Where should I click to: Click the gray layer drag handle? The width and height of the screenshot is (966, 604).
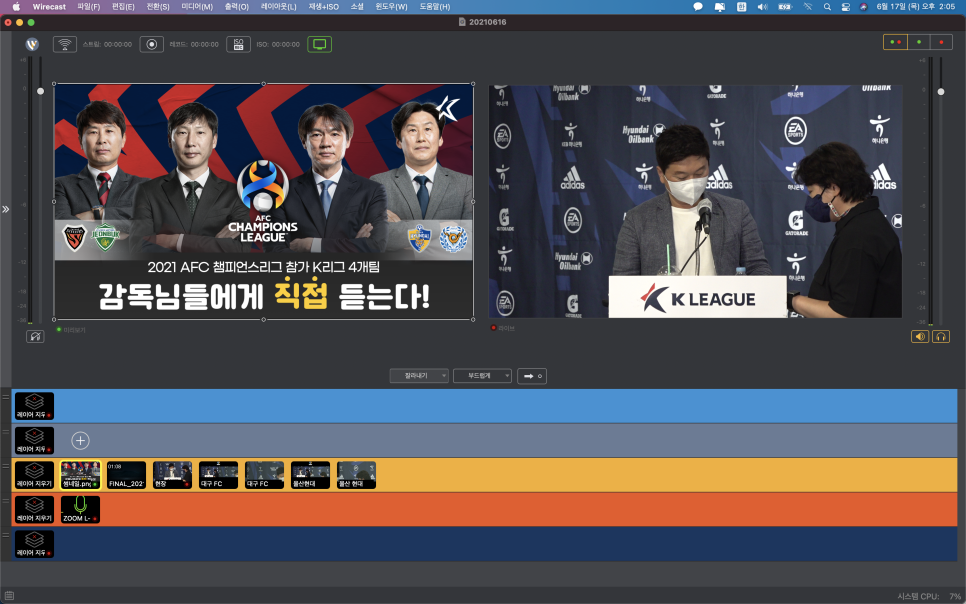(x=6, y=432)
